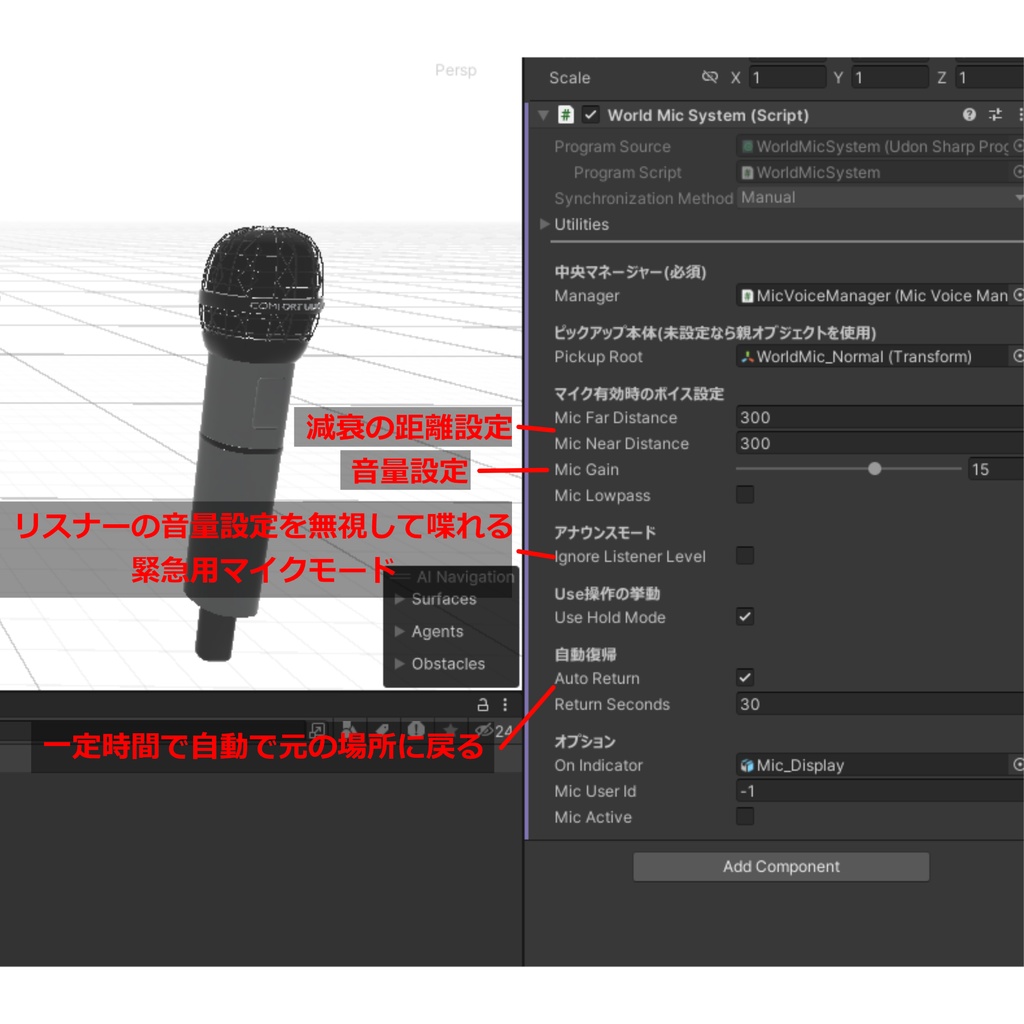This screenshot has height=1024, width=1024.
Task: Uncheck the Auto Return option
Action: pyautogui.click(x=745, y=677)
